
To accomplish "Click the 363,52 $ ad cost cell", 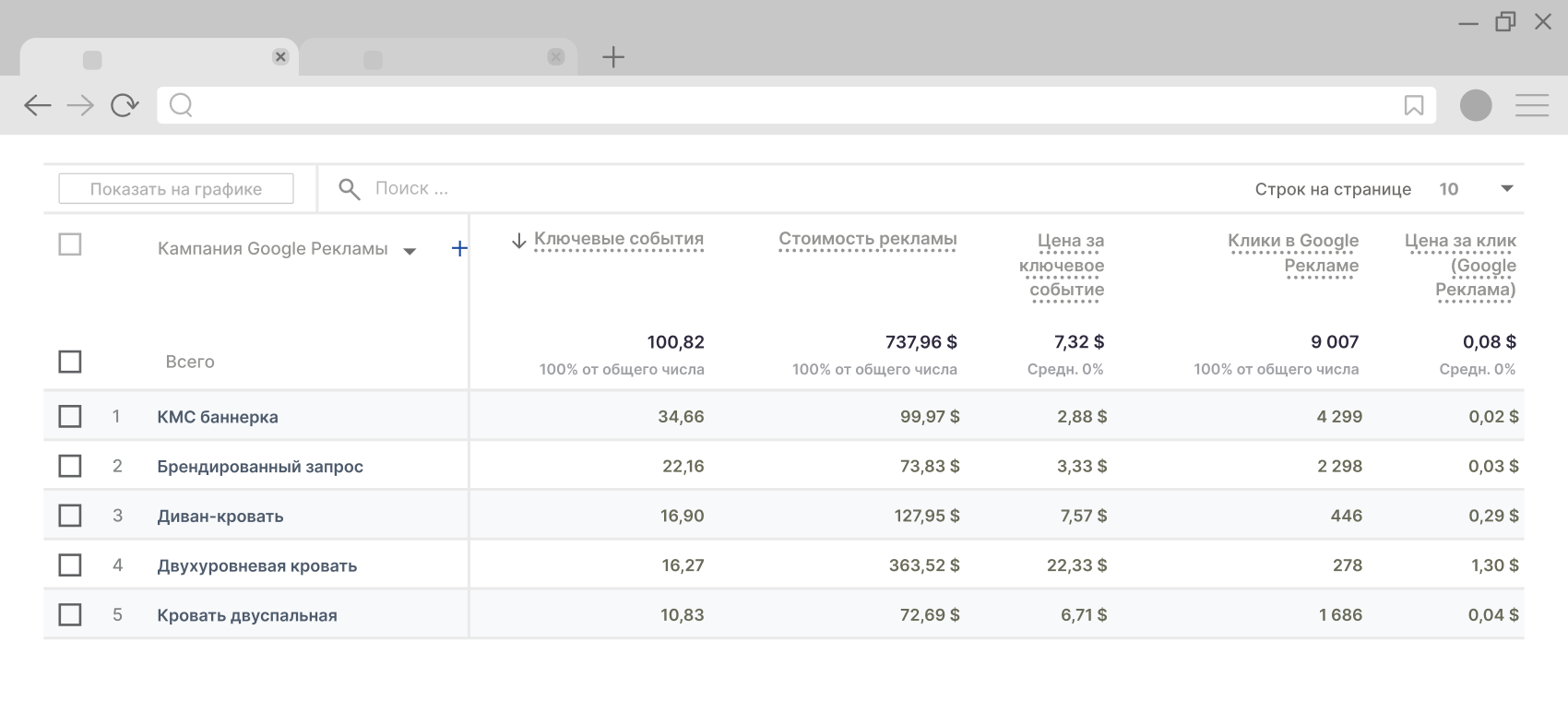I will [x=924, y=565].
